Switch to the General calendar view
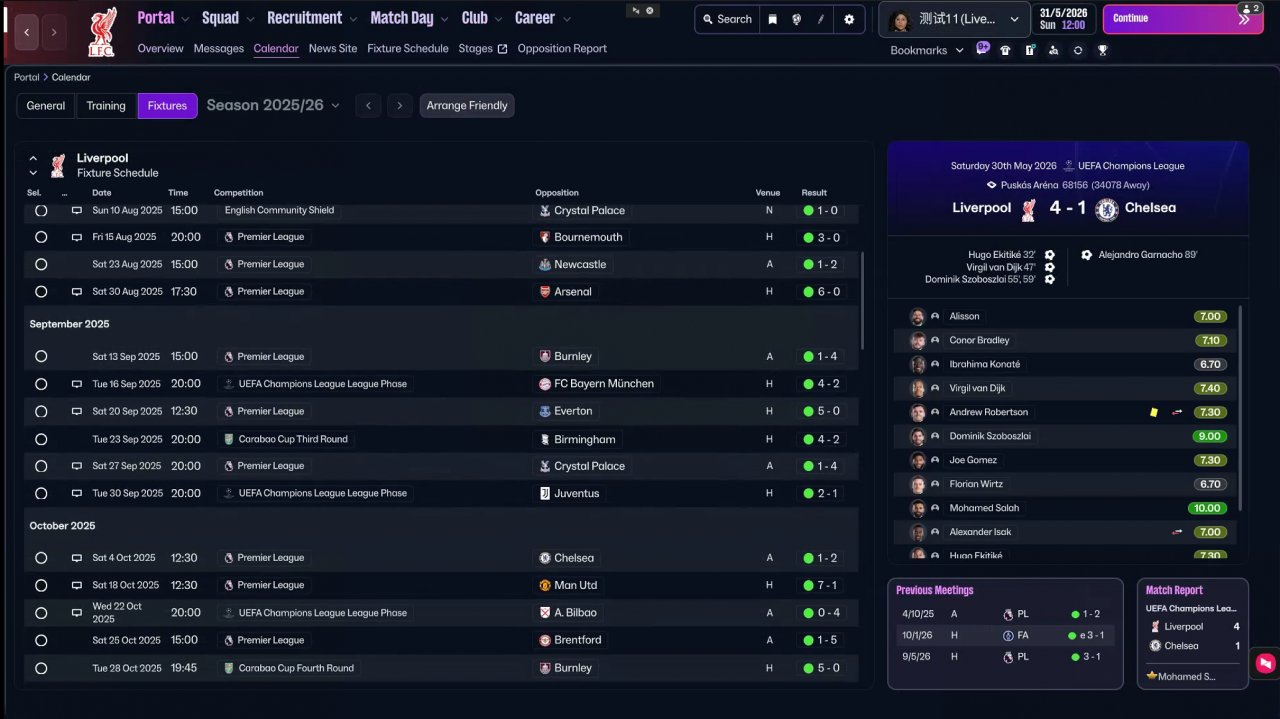The image size is (1280, 719). 46,106
